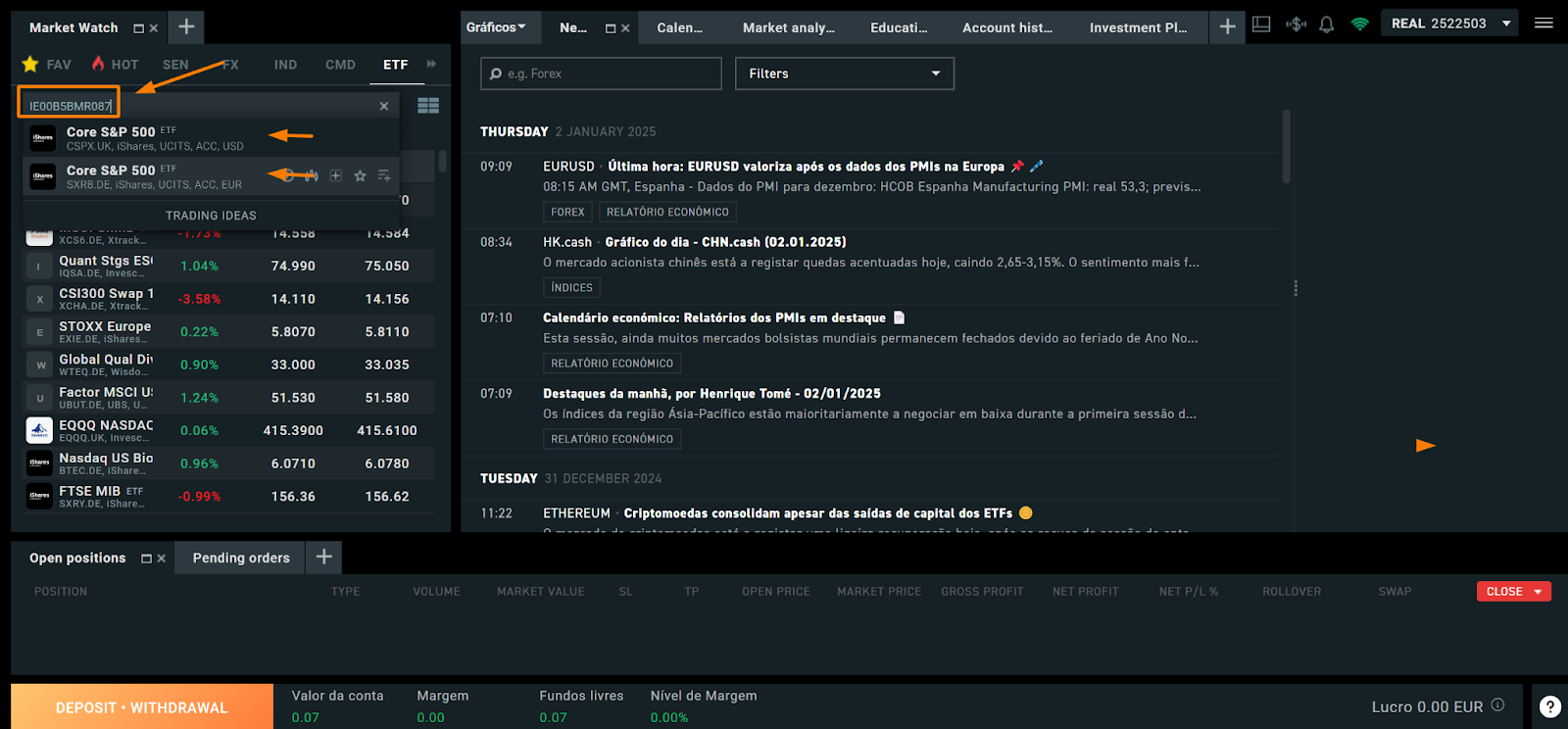The height and width of the screenshot is (729, 1568).
Task: Open new order plus icon for SXR8.DE
Action: [x=335, y=176]
